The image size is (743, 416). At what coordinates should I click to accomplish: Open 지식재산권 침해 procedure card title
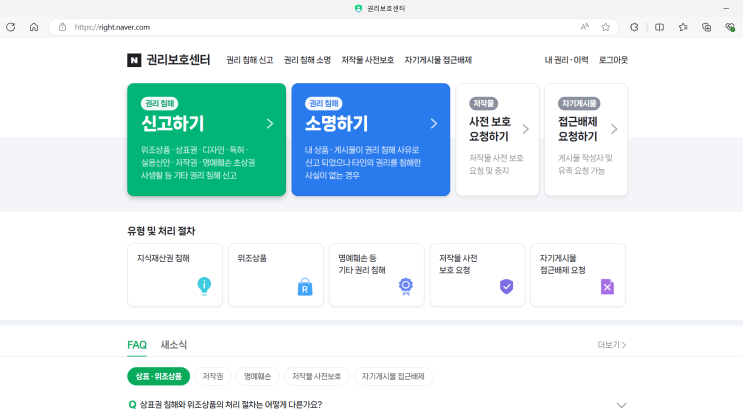[x=163, y=258]
